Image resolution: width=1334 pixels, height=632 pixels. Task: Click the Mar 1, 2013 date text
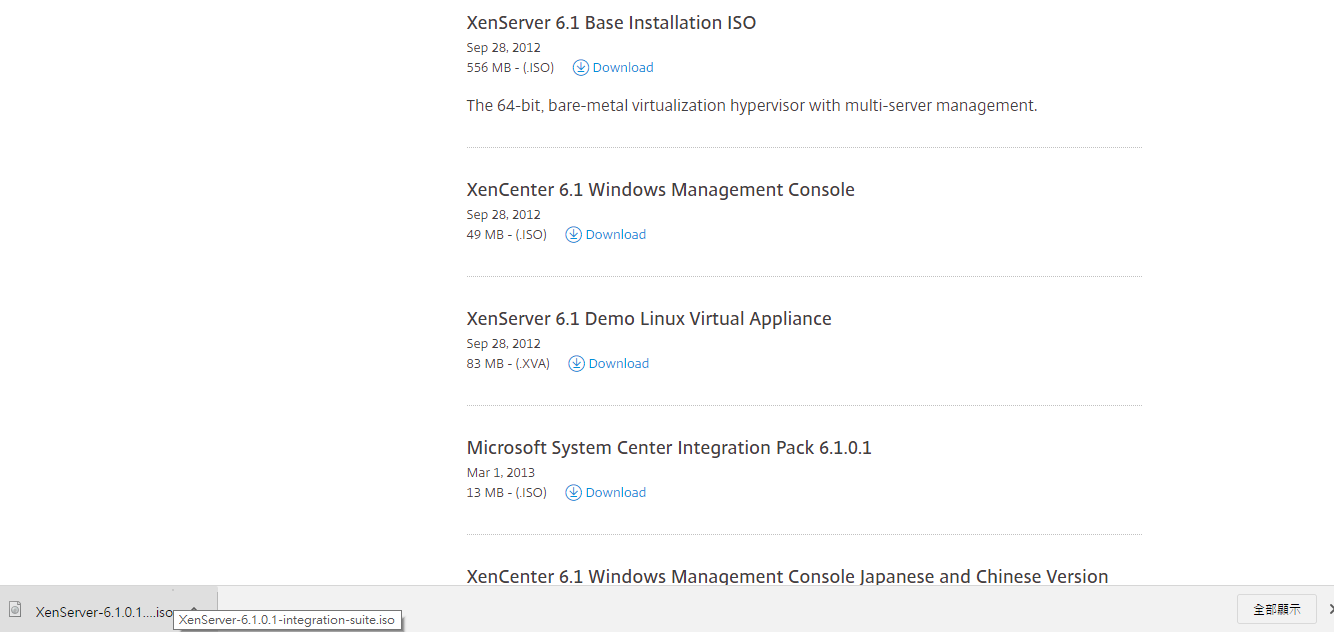(501, 472)
